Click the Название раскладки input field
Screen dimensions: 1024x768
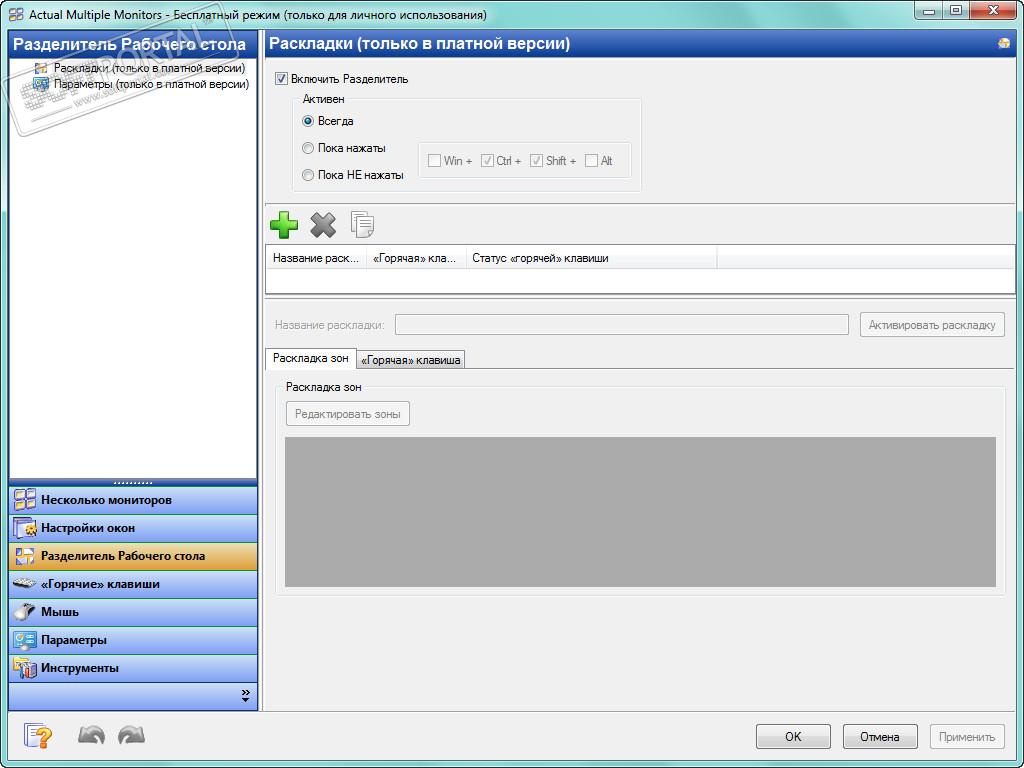coord(622,325)
